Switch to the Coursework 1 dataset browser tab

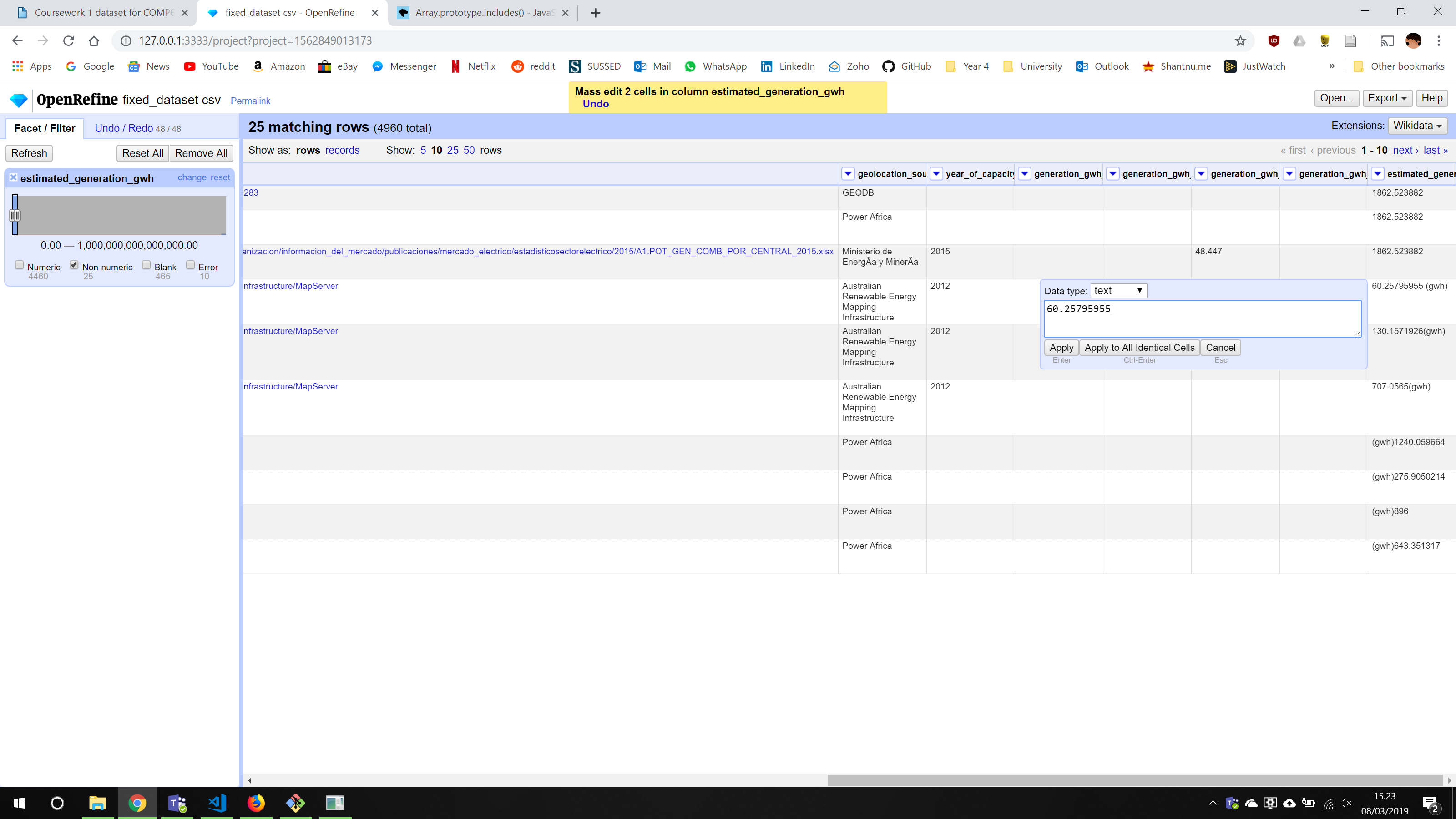point(102,12)
